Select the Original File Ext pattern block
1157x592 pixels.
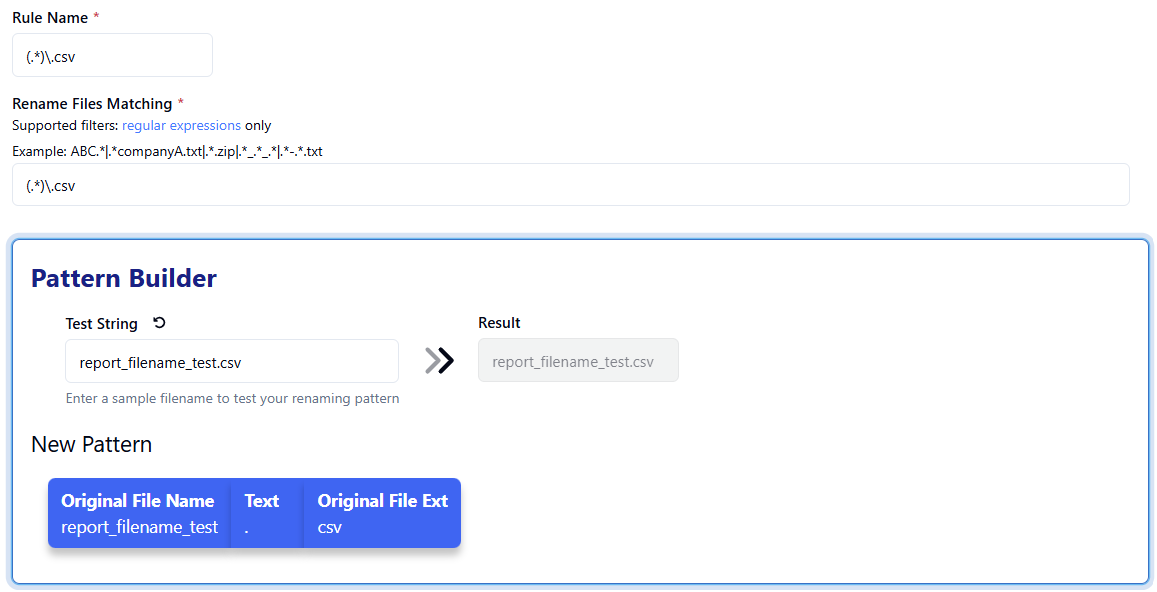tap(382, 513)
